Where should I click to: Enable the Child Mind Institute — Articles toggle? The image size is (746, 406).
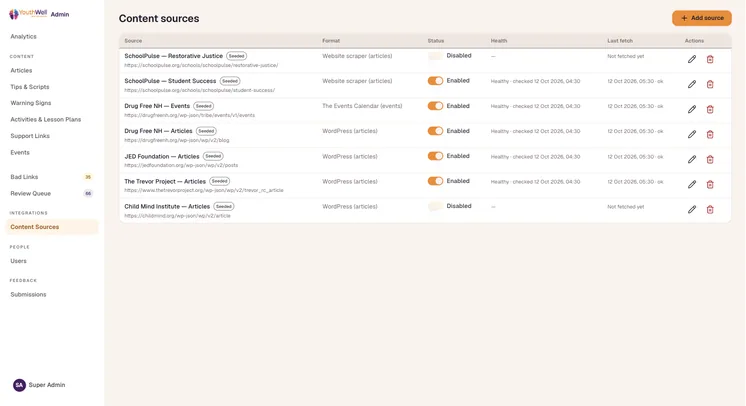point(435,206)
